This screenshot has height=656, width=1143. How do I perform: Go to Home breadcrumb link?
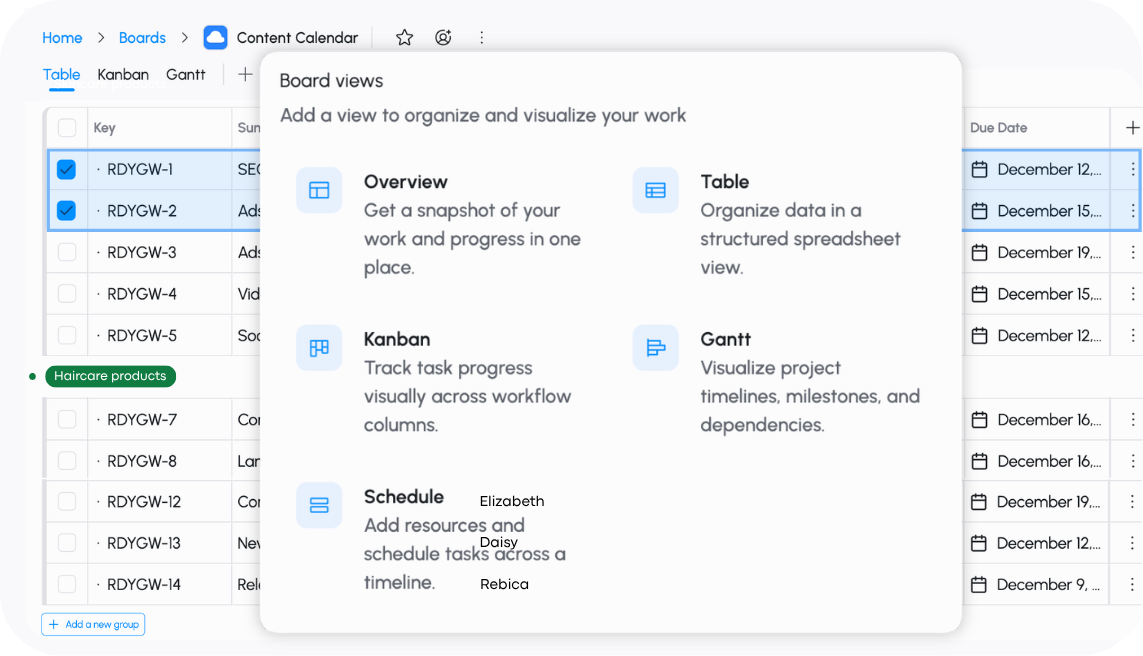pyautogui.click(x=62, y=38)
